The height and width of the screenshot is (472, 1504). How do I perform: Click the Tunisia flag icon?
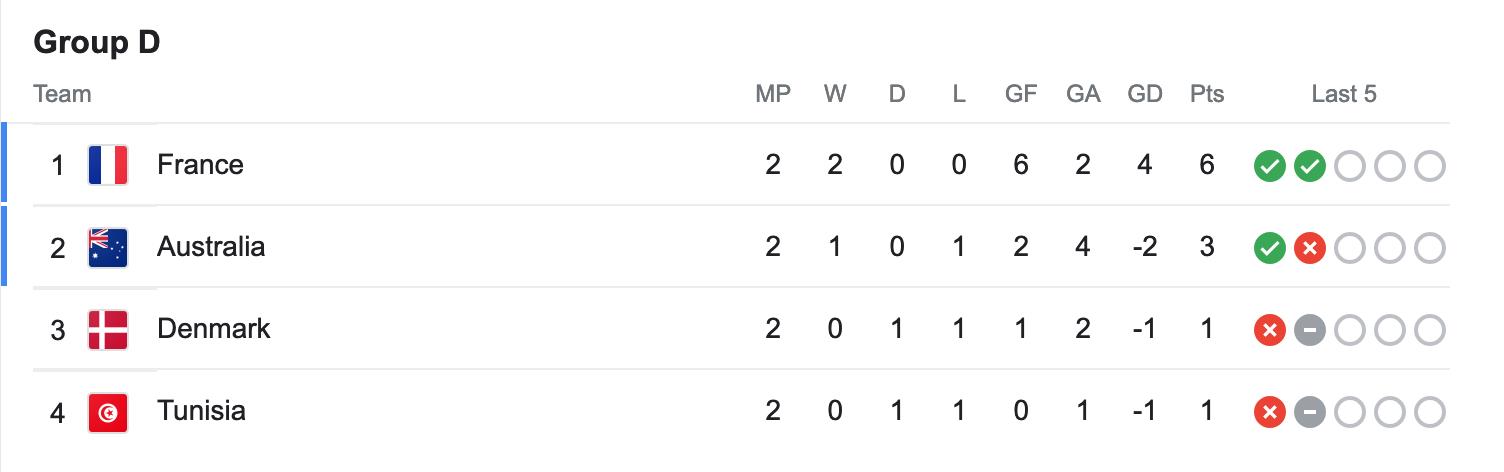(108, 411)
